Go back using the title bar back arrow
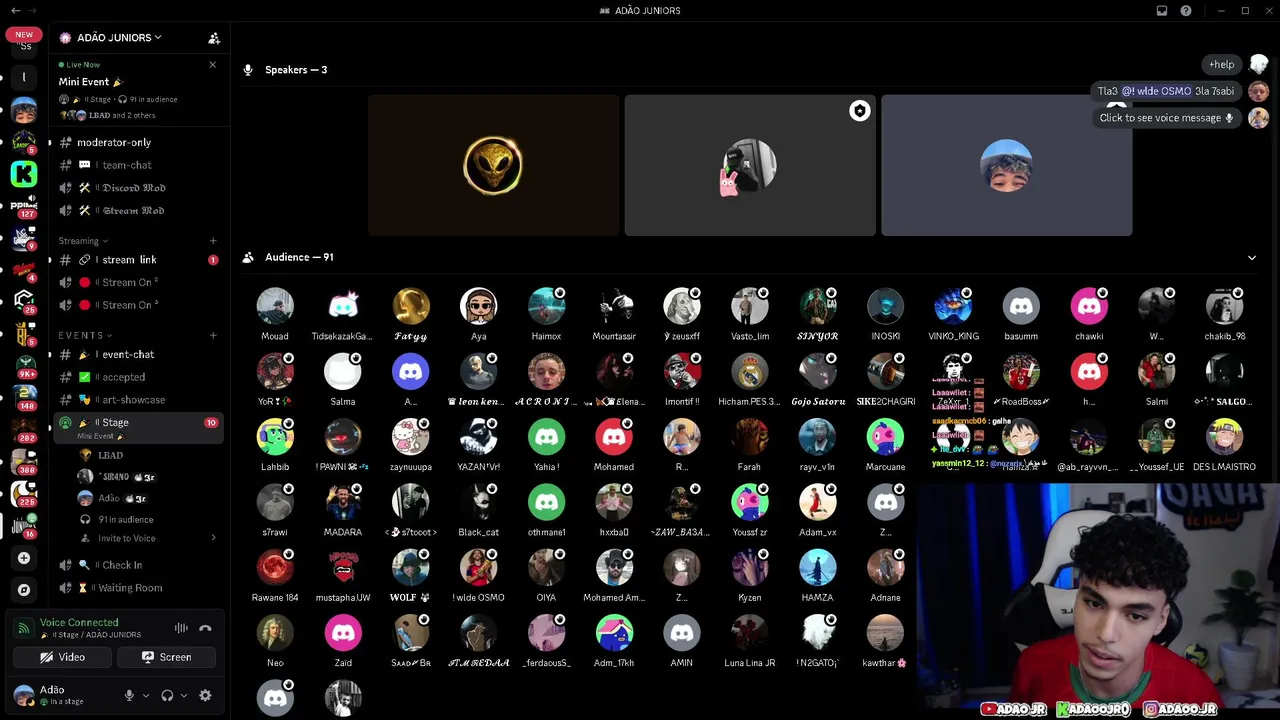 15,11
